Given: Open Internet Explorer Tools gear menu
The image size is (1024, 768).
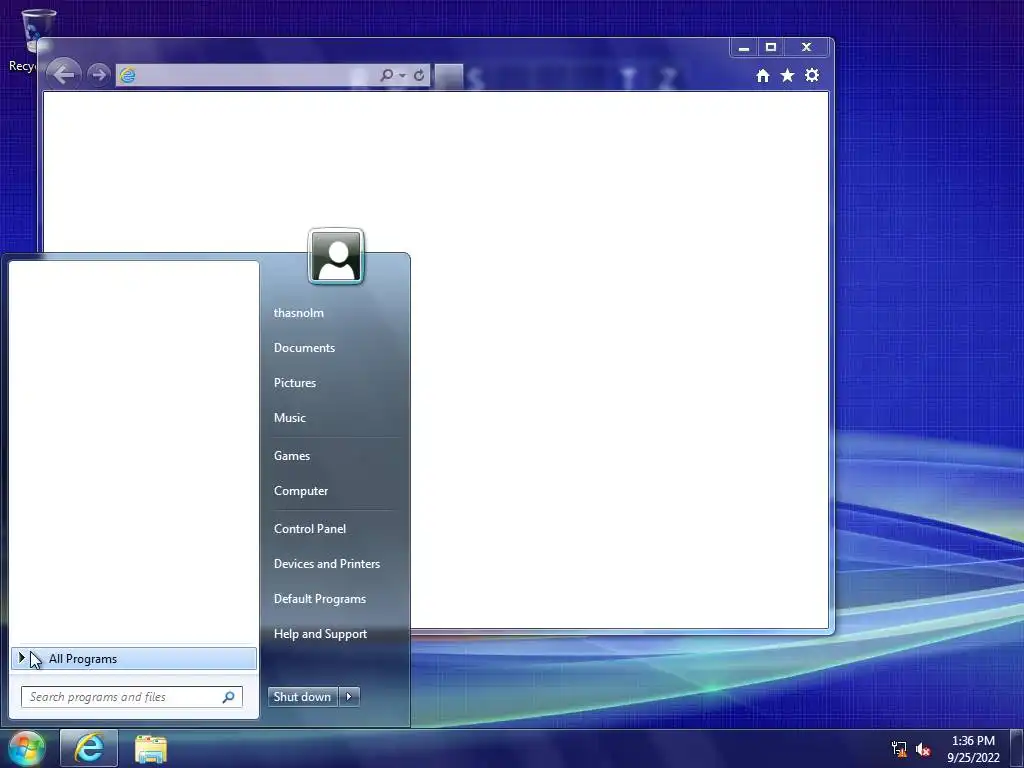Looking at the screenshot, I should click(x=812, y=75).
